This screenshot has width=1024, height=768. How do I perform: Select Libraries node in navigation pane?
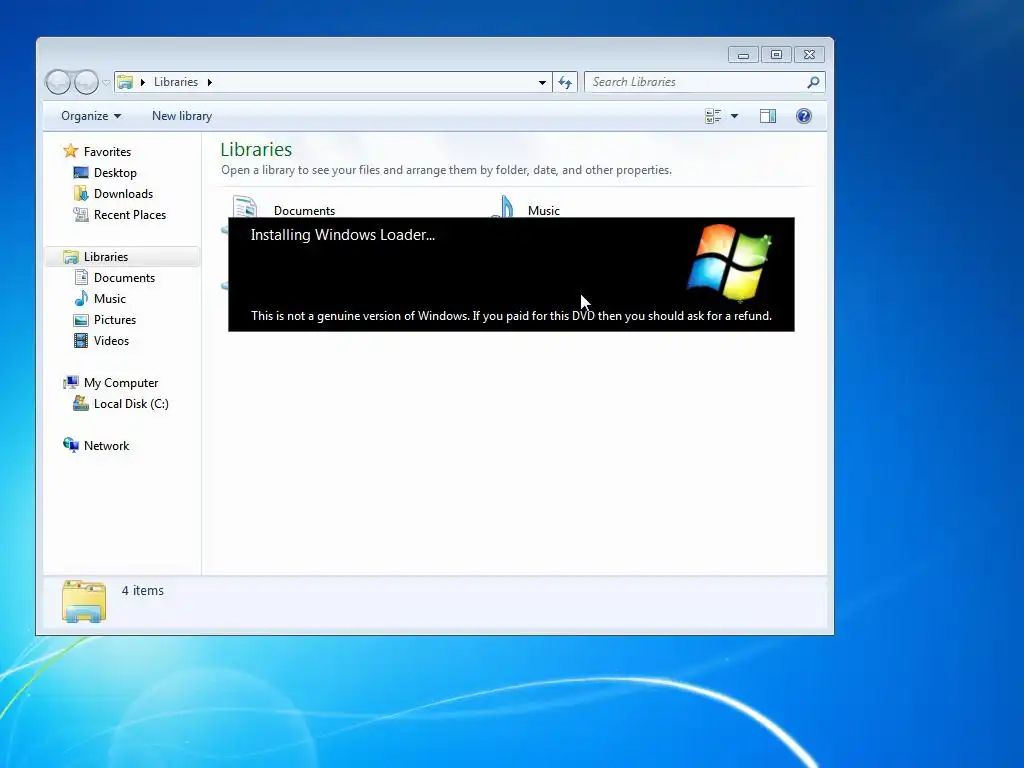[106, 257]
